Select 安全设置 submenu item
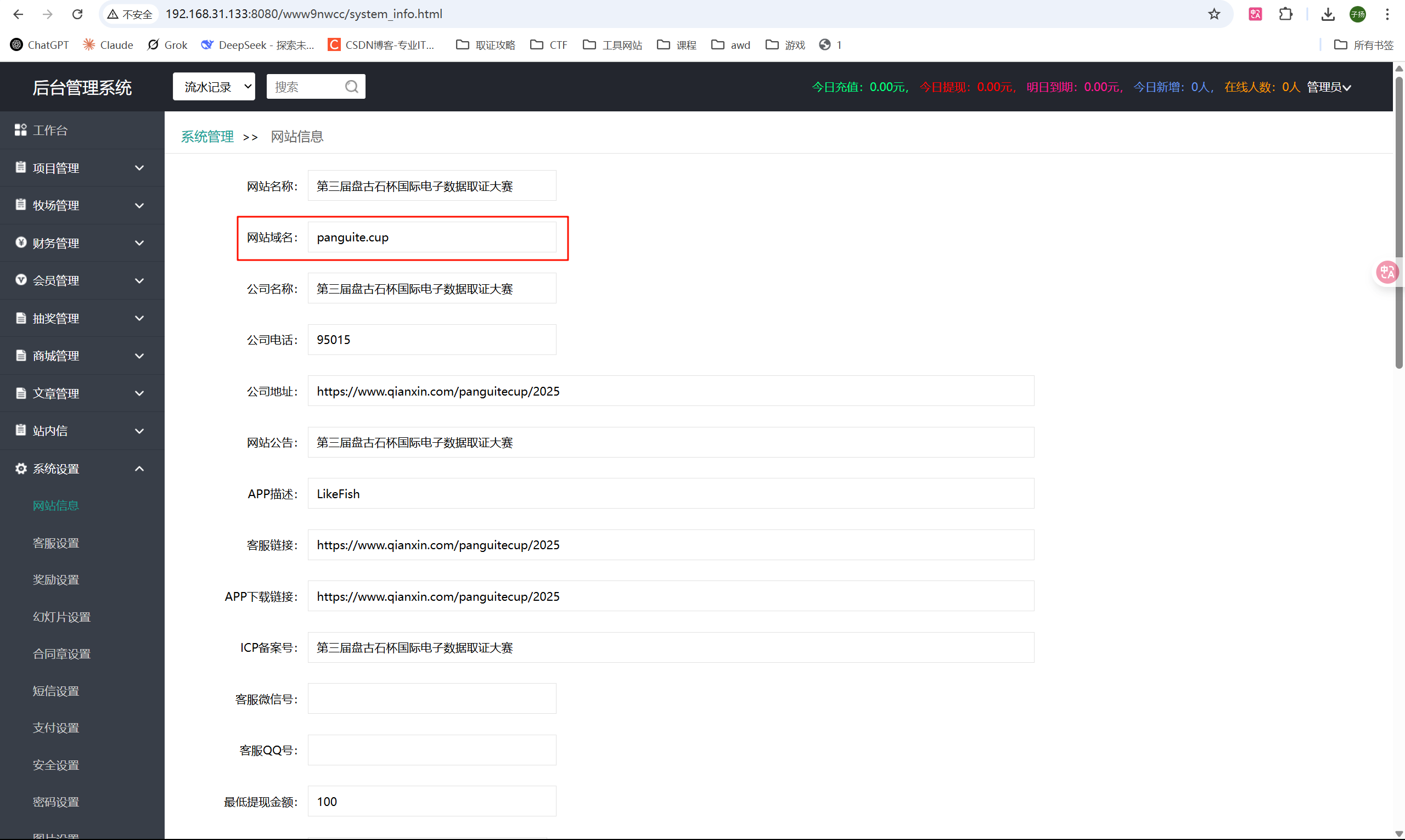Screen dimensions: 1405x840 [55, 765]
